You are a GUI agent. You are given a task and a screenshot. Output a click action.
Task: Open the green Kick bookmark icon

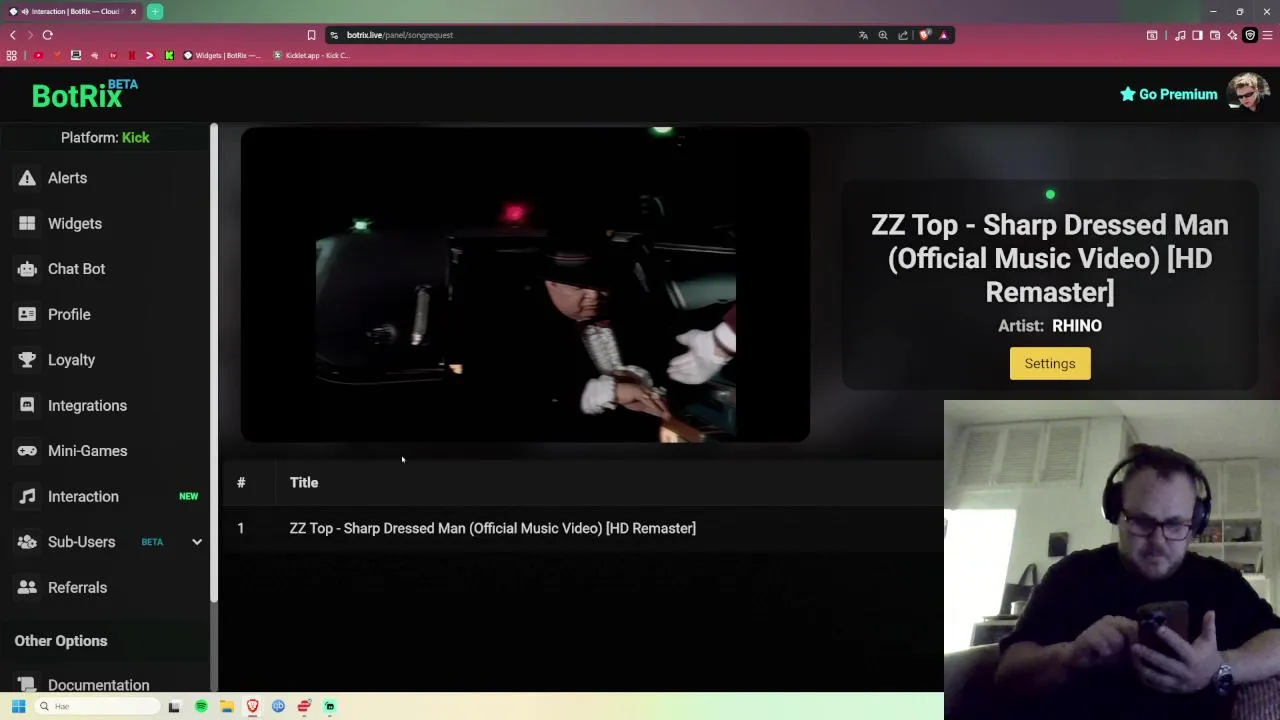[169, 55]
